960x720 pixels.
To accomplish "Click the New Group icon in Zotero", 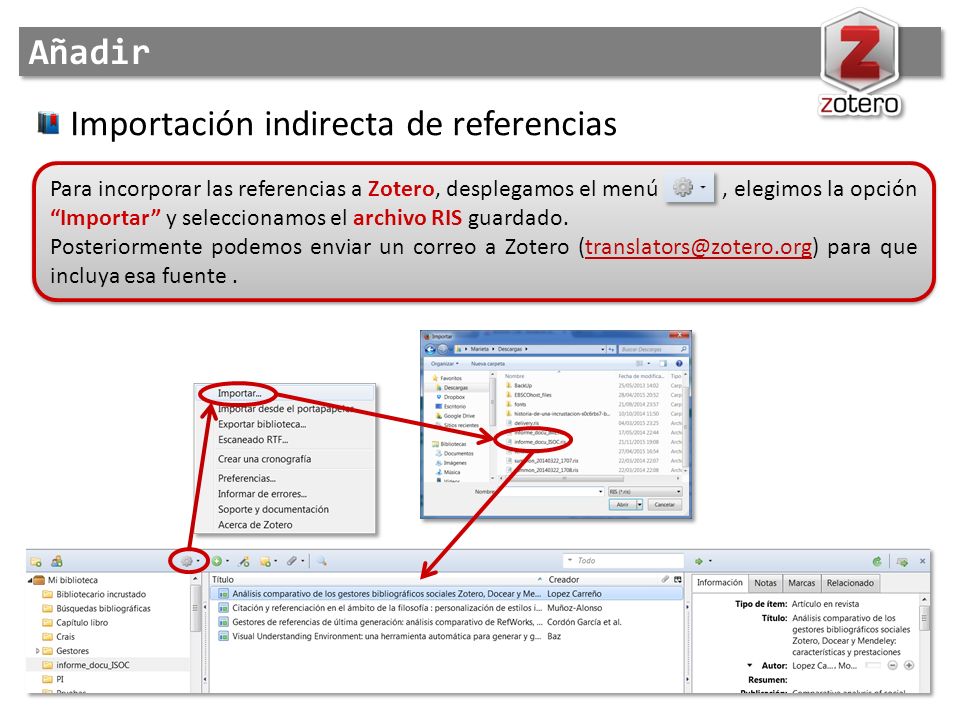I will click(57, 561).
